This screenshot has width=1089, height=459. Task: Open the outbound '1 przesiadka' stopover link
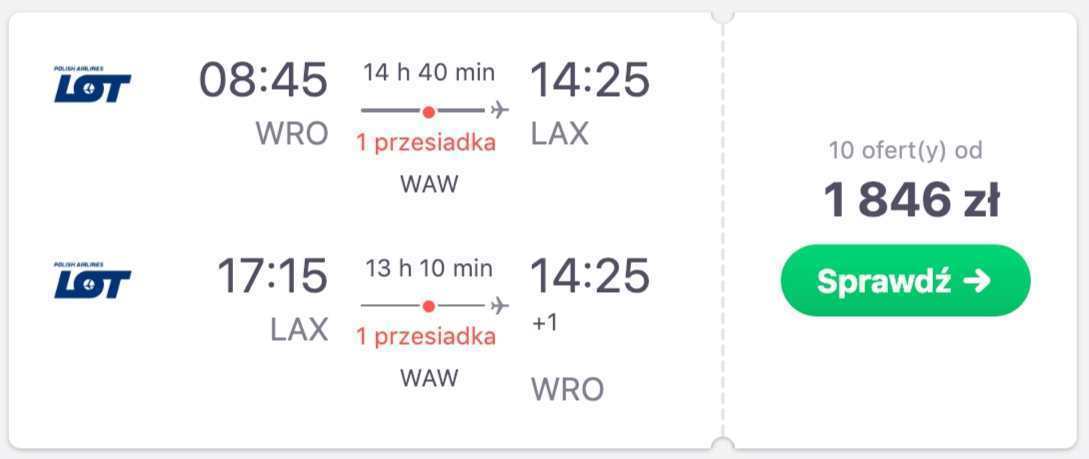(426, 142)
